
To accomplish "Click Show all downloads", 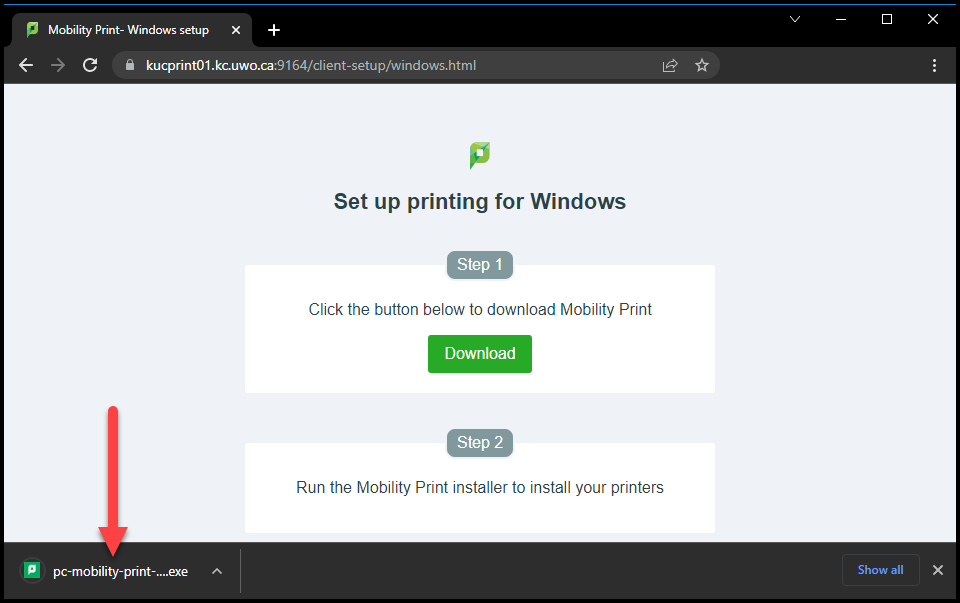I will (x=880, y=570).
